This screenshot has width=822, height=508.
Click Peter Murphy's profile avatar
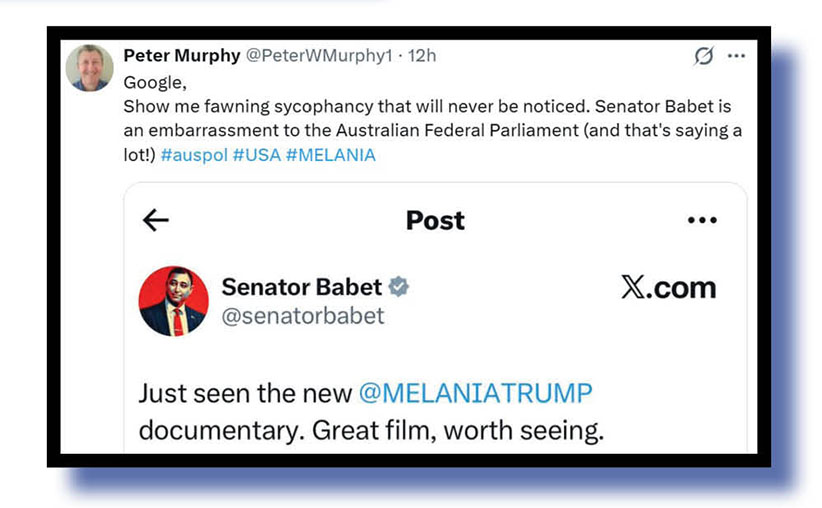coord(90,68)
